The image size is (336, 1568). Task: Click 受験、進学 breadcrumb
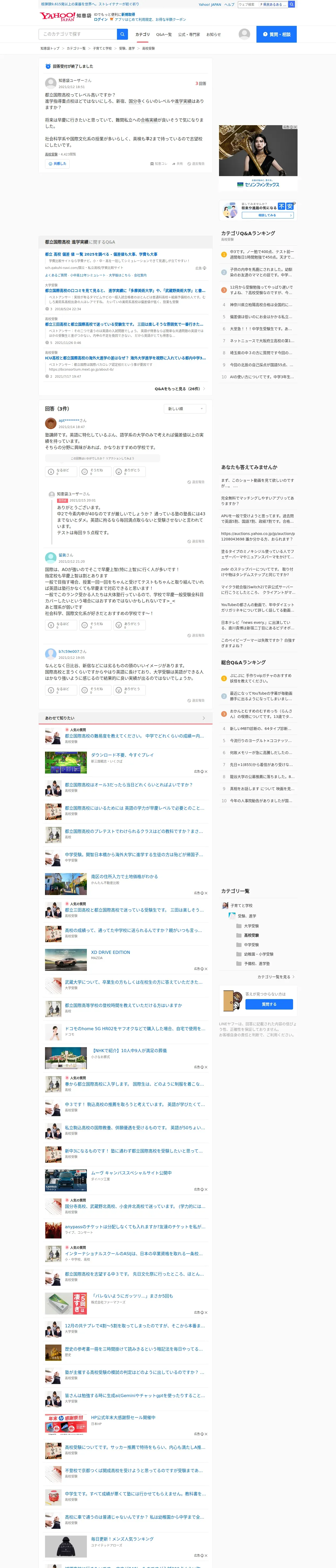click(x=127, y=48)
